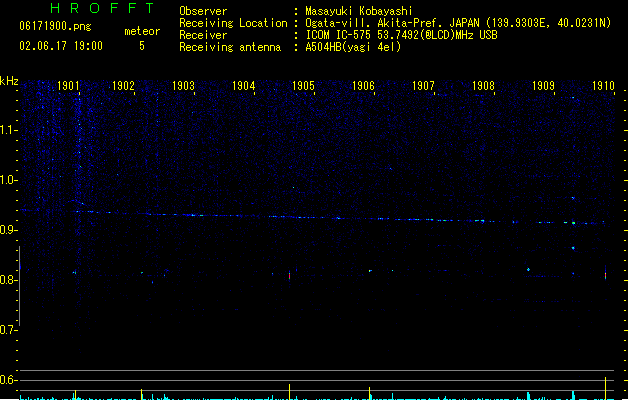Image resolution: width=629 pixels, height=400 pixels.
Task: Select the ICOM IC-575 receiver text
Action: [x=402, y=35]
